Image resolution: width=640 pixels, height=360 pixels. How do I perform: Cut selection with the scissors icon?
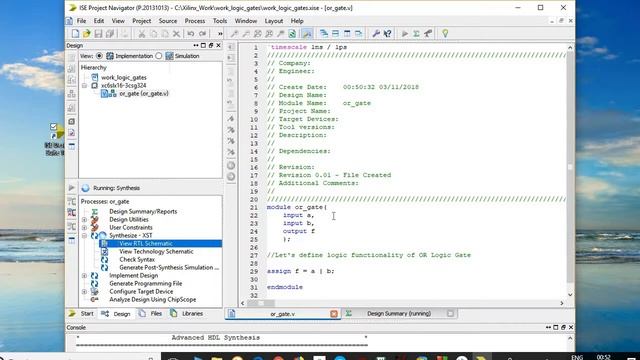[142, 33]
